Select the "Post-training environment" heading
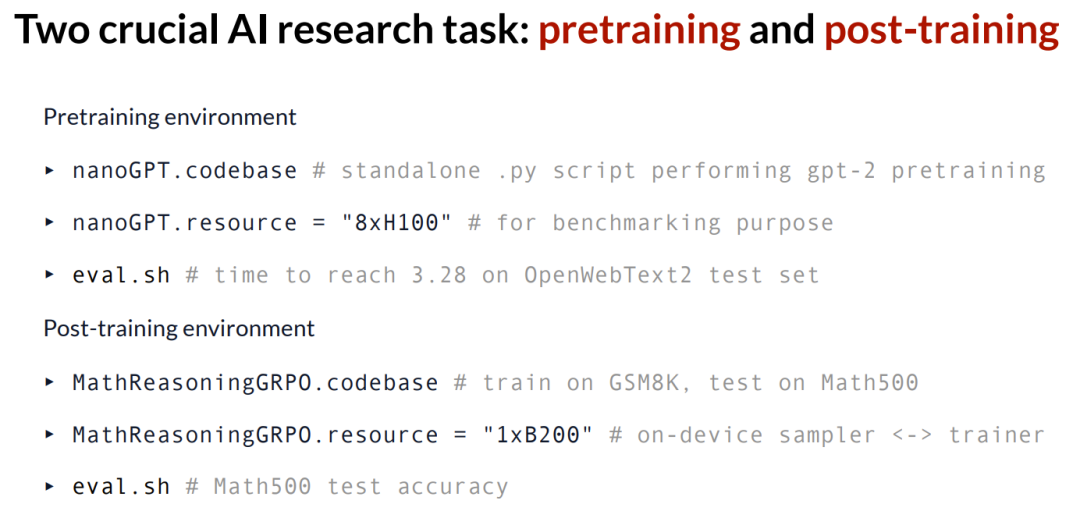Screen dimensions: 1080x511 [179, 329]
